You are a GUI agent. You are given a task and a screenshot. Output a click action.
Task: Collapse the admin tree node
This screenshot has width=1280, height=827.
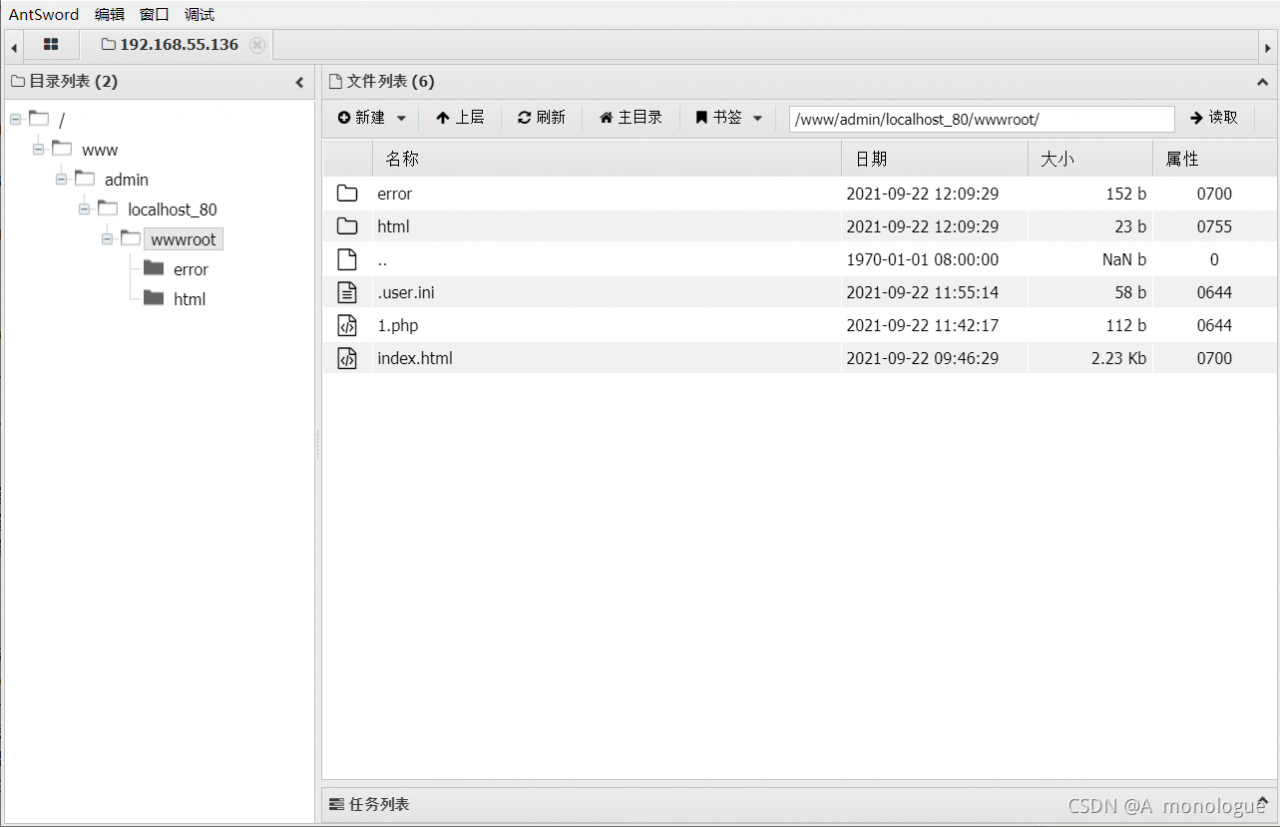click(x=62, y=180)
